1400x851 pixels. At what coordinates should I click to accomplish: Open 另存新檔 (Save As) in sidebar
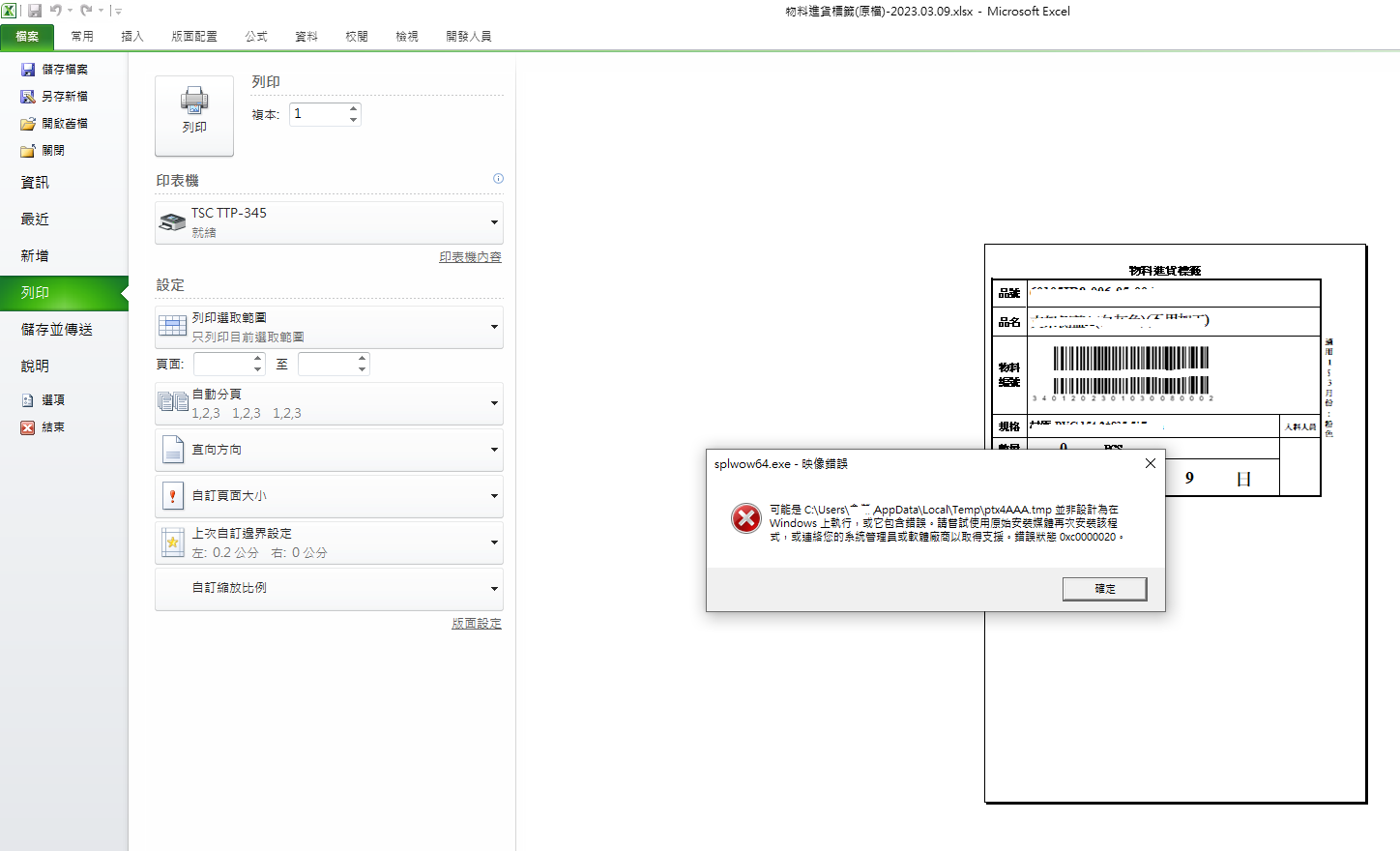pyautogui.click(x=63, y=96)
